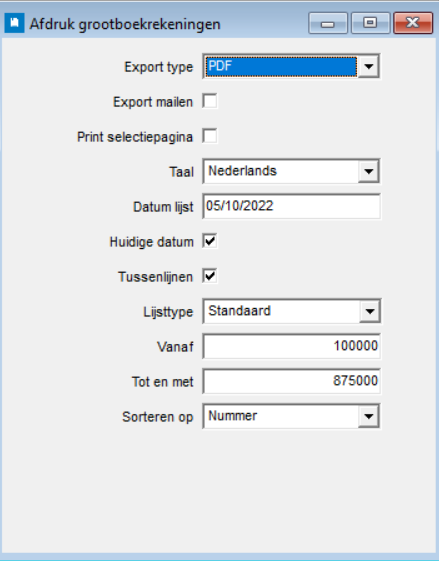This screenshot has width=439, height=561.
Task: Click the Print selectiepagina label
Action: [x=135, y=137]
